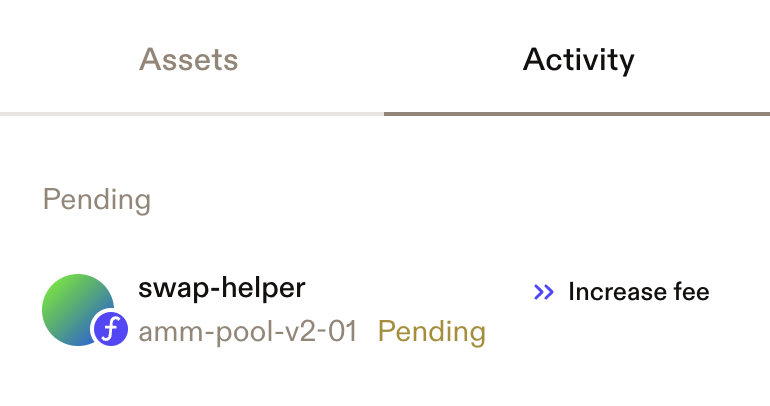770x406 pixels.
Task: Click the Assets label text
Action: pos(189,59)
